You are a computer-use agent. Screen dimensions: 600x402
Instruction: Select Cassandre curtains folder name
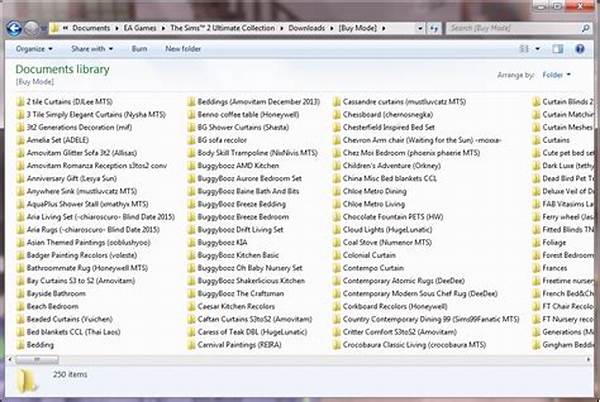point(404,102)
